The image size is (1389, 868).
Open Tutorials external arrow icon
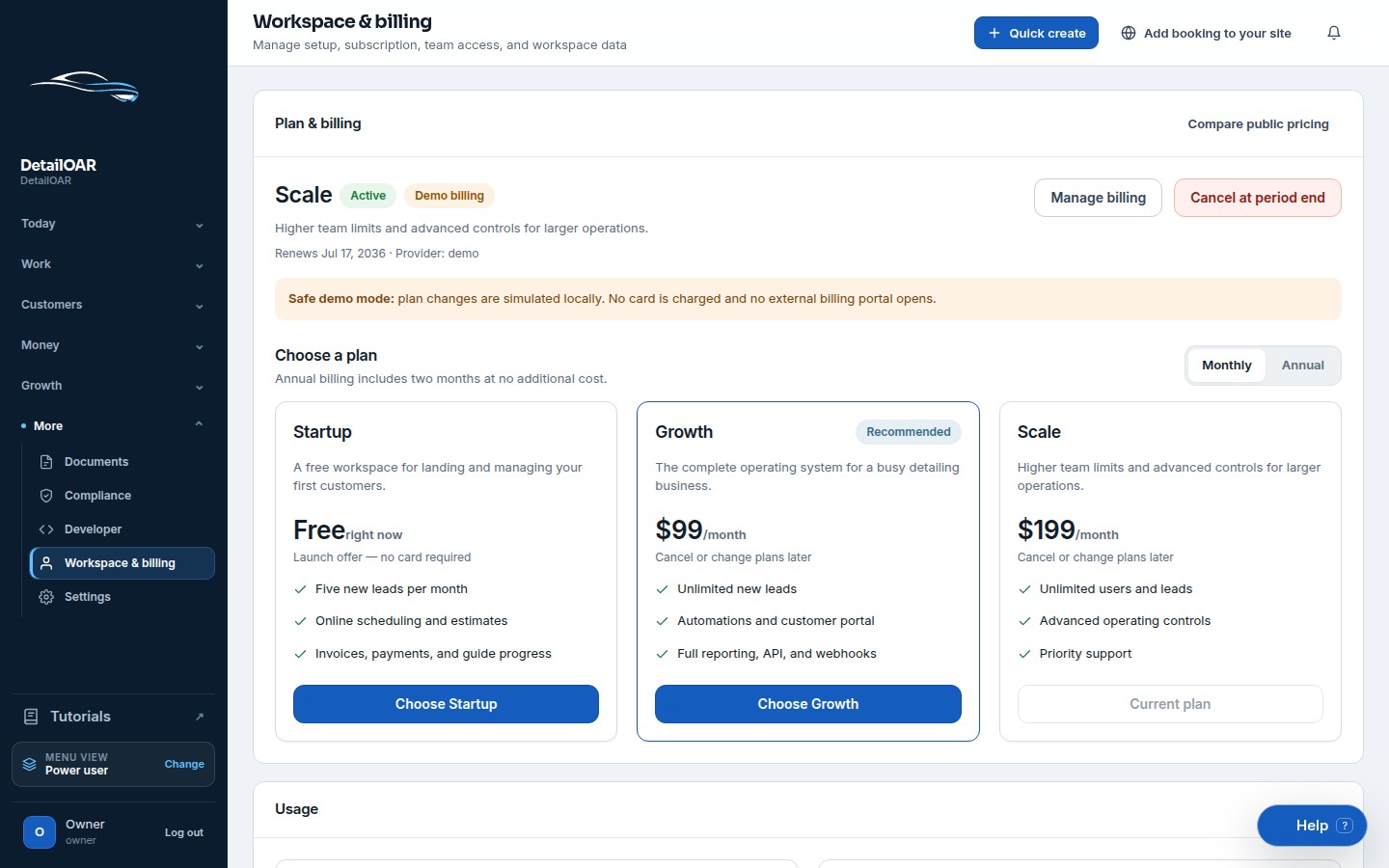pyautogui.click(x=200, y=717)
